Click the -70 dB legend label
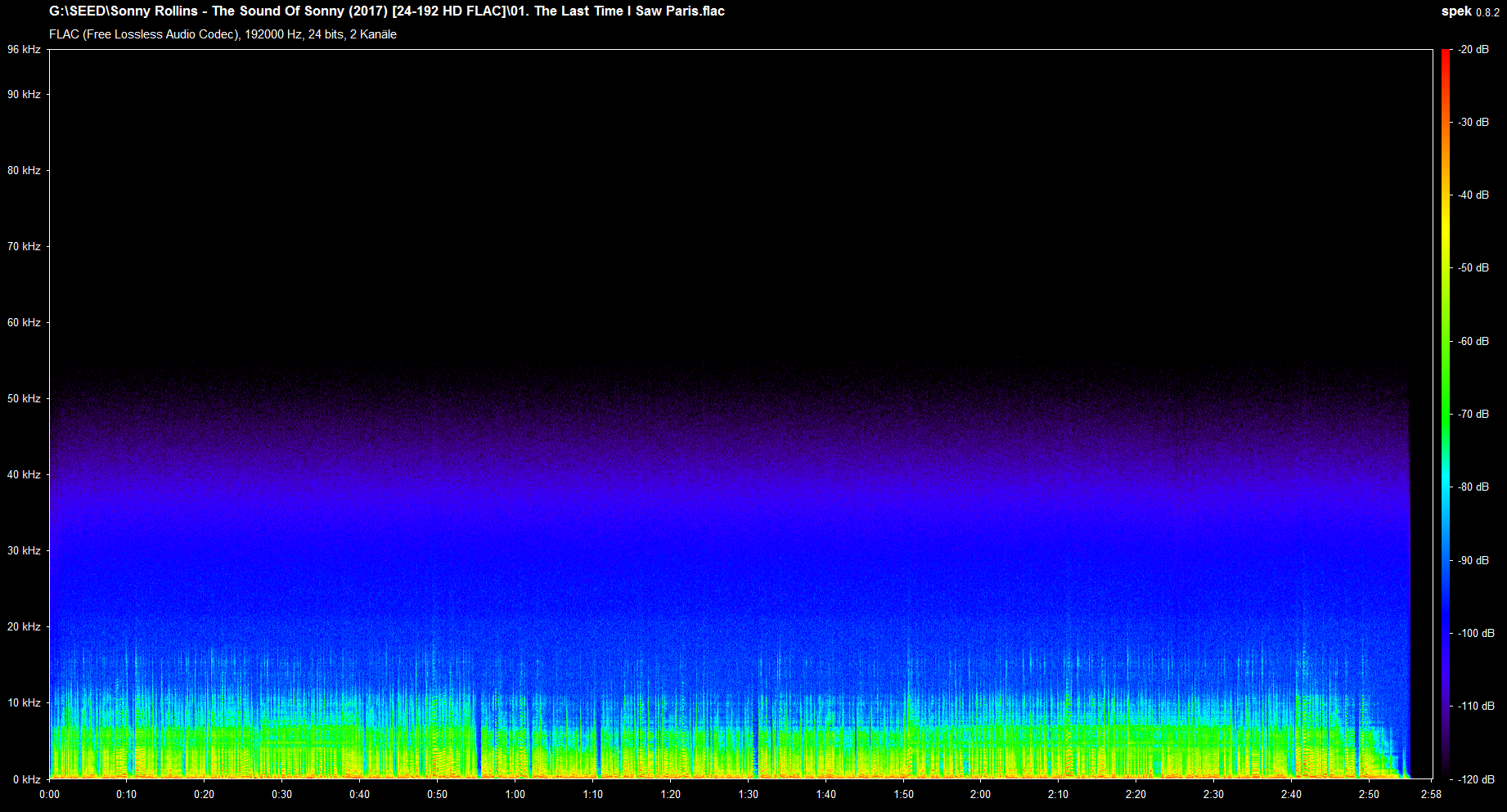 (1473, 414)
